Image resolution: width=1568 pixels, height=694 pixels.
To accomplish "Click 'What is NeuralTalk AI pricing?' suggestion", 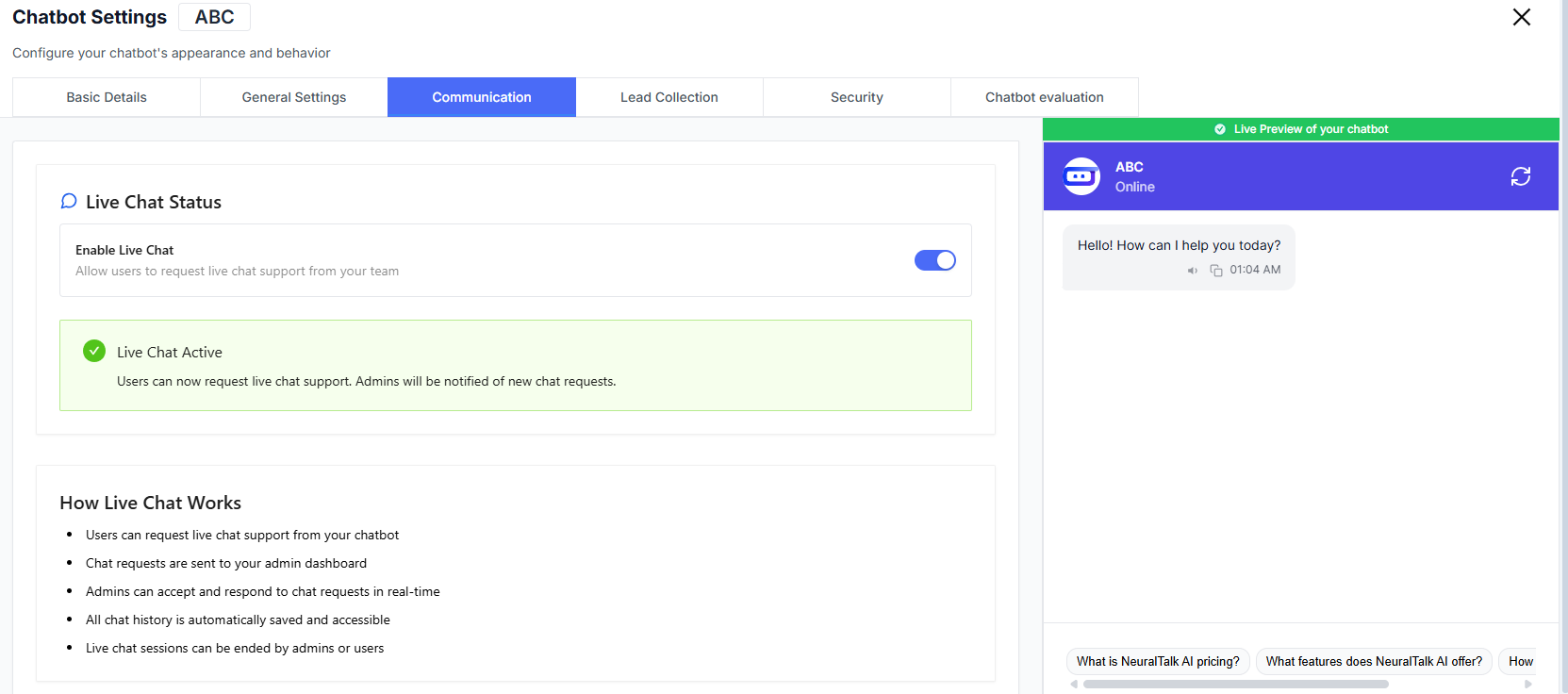I will (x=1158, y=661).
